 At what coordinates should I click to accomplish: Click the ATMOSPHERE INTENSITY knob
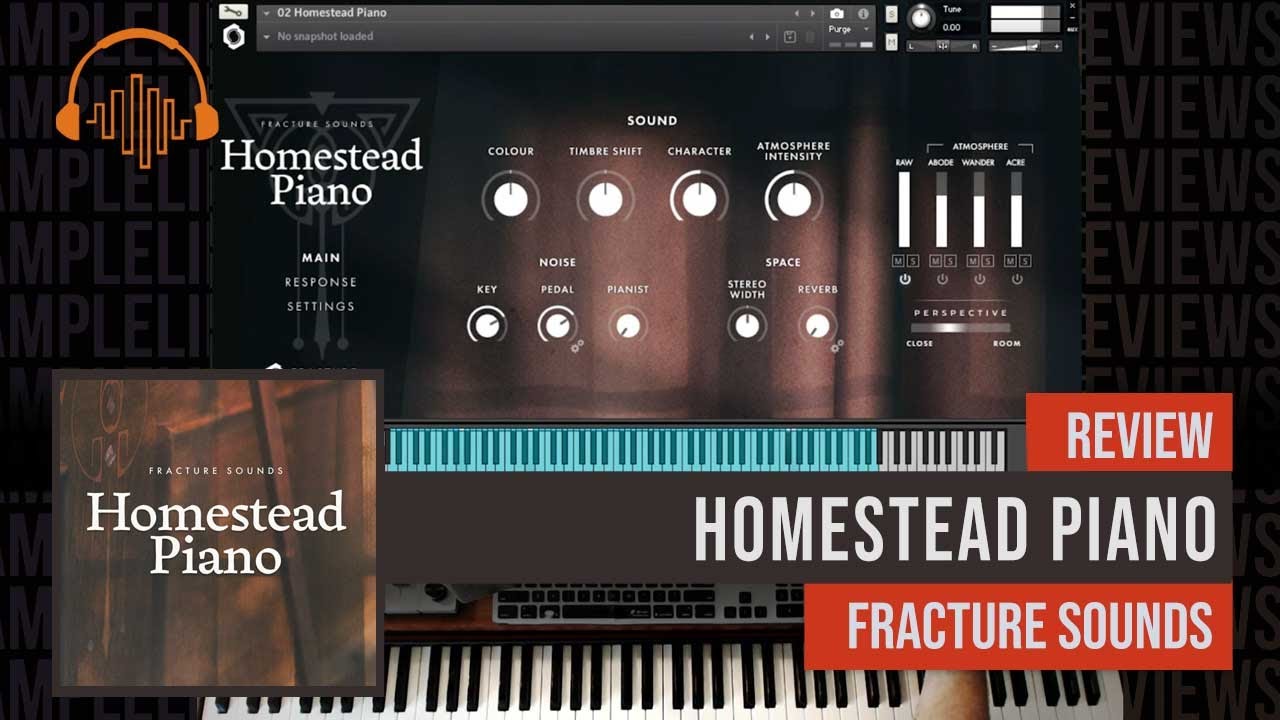click(x=793, y=199)
